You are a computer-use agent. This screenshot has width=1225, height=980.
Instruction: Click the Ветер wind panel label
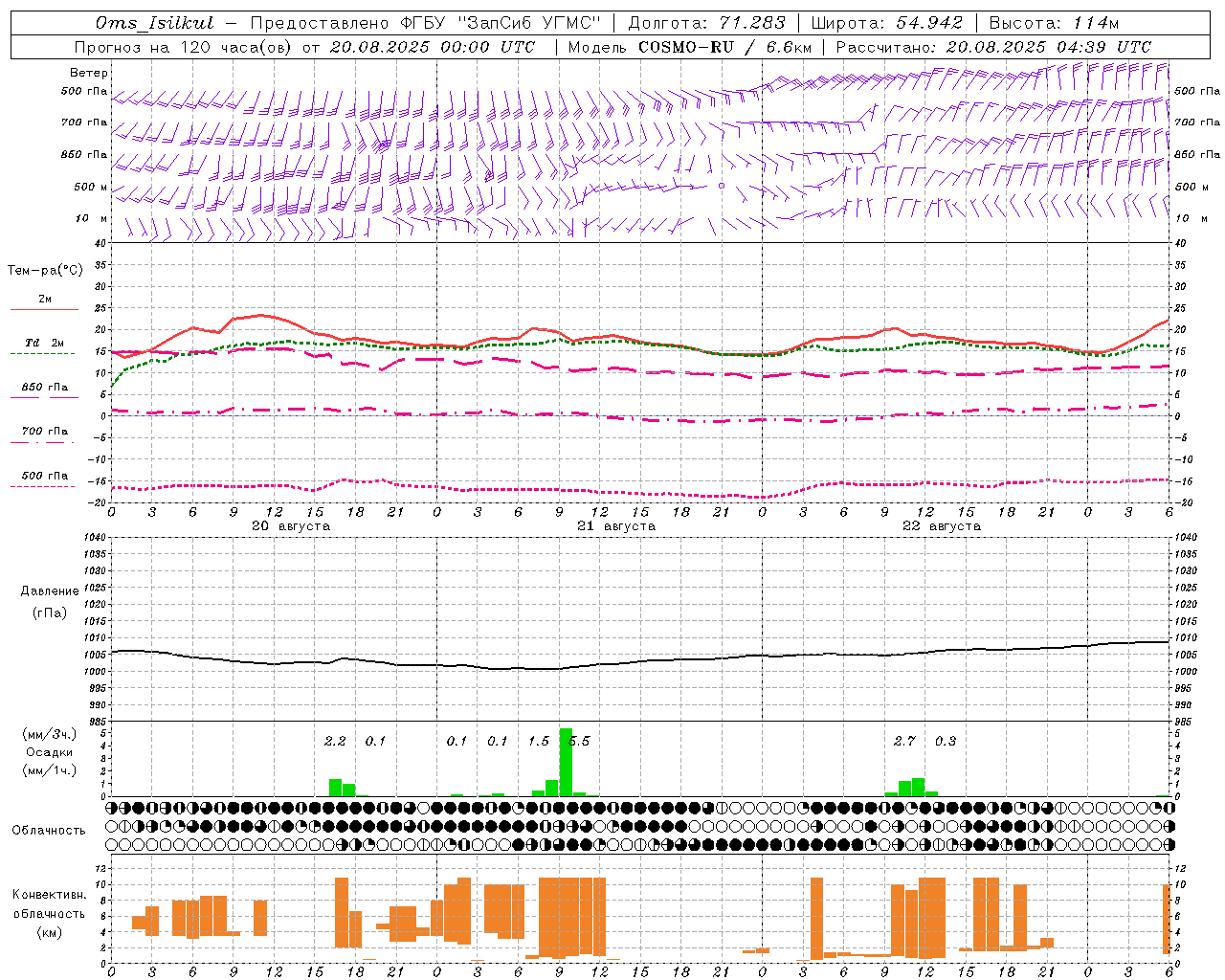point(89,73)
